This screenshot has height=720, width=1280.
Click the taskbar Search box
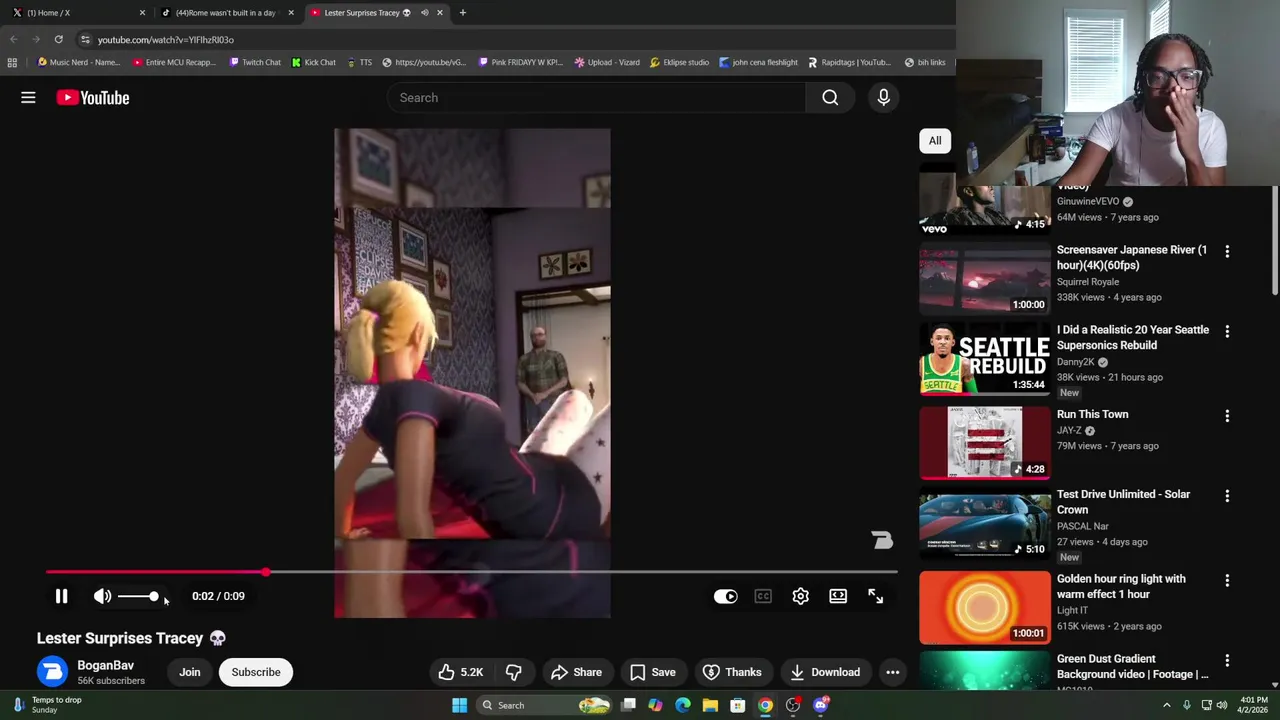543,705
